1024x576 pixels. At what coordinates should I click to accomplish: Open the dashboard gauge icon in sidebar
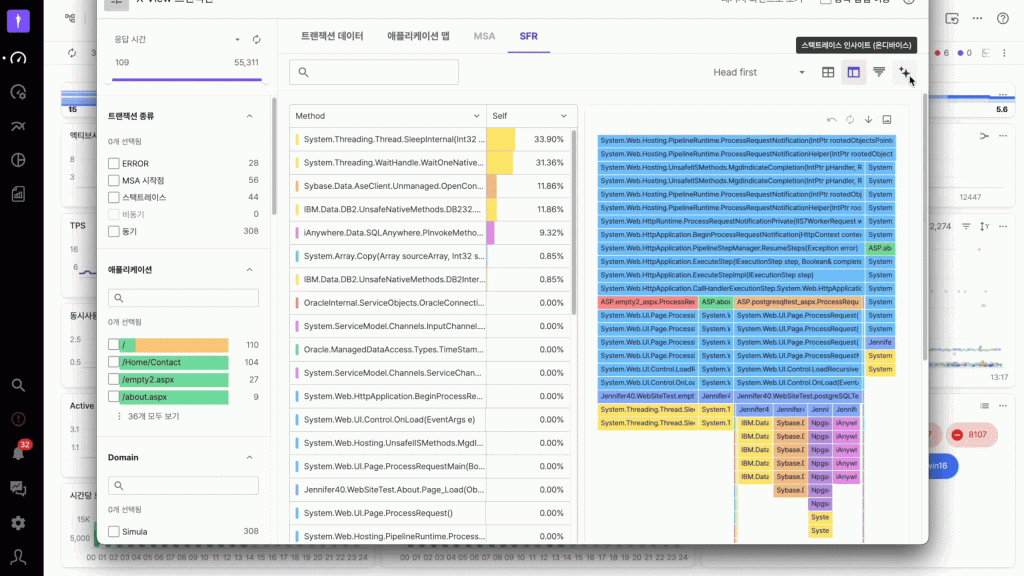pos(18,58)
